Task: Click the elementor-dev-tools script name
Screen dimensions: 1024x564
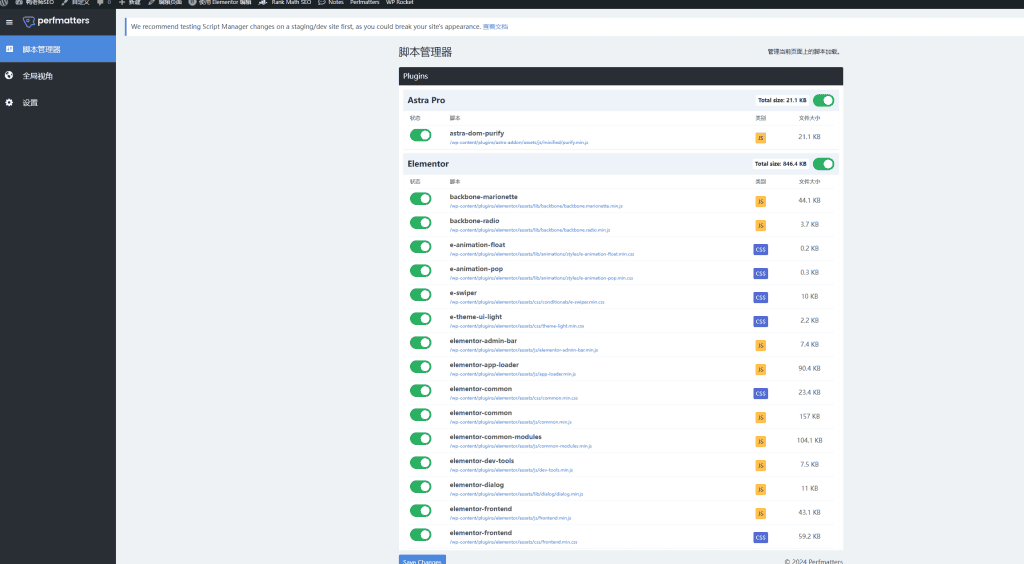Action: [x=481, y=461]
